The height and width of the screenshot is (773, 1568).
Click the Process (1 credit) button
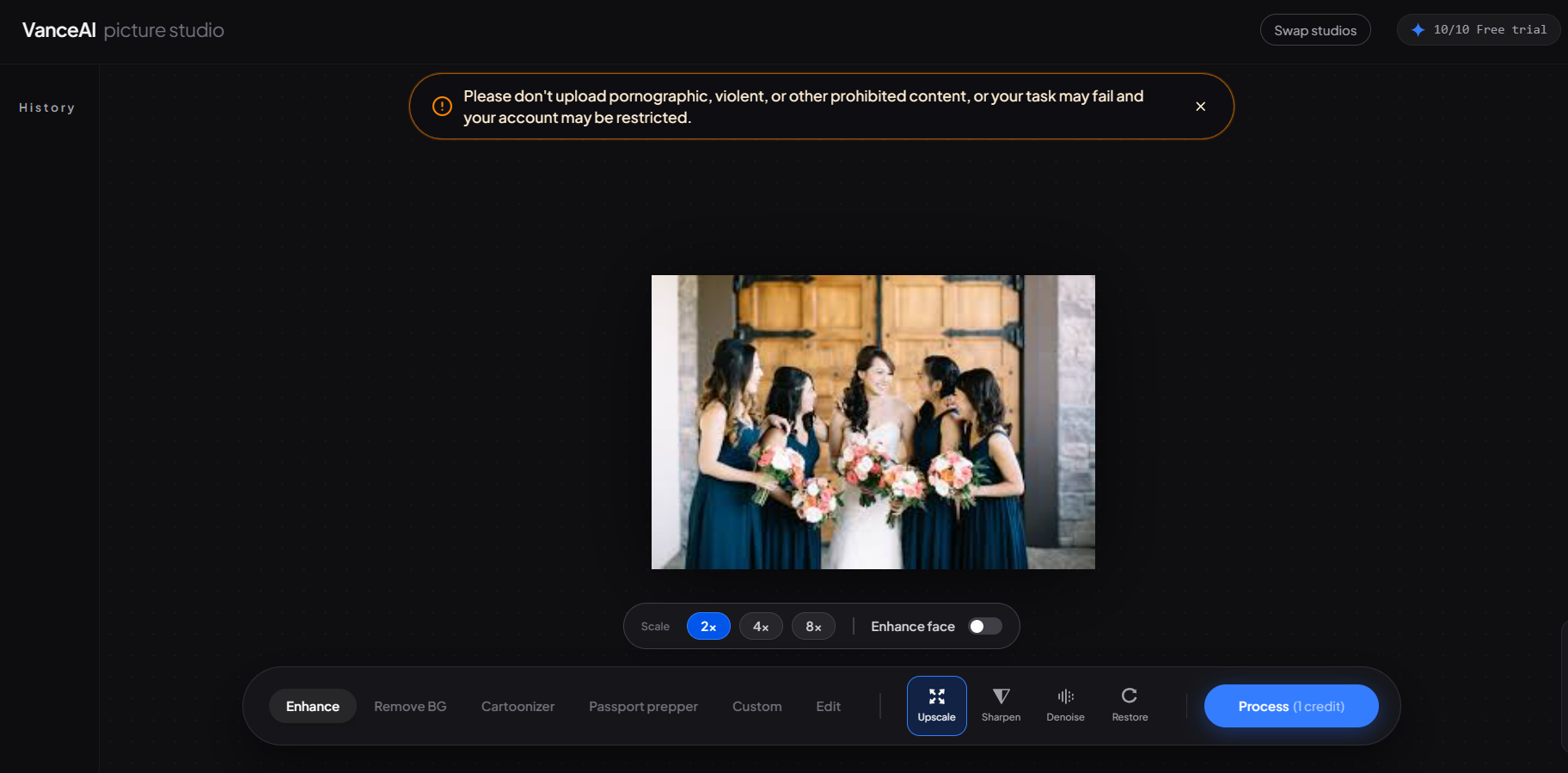pyautogui.click(x=1291, y=706)
